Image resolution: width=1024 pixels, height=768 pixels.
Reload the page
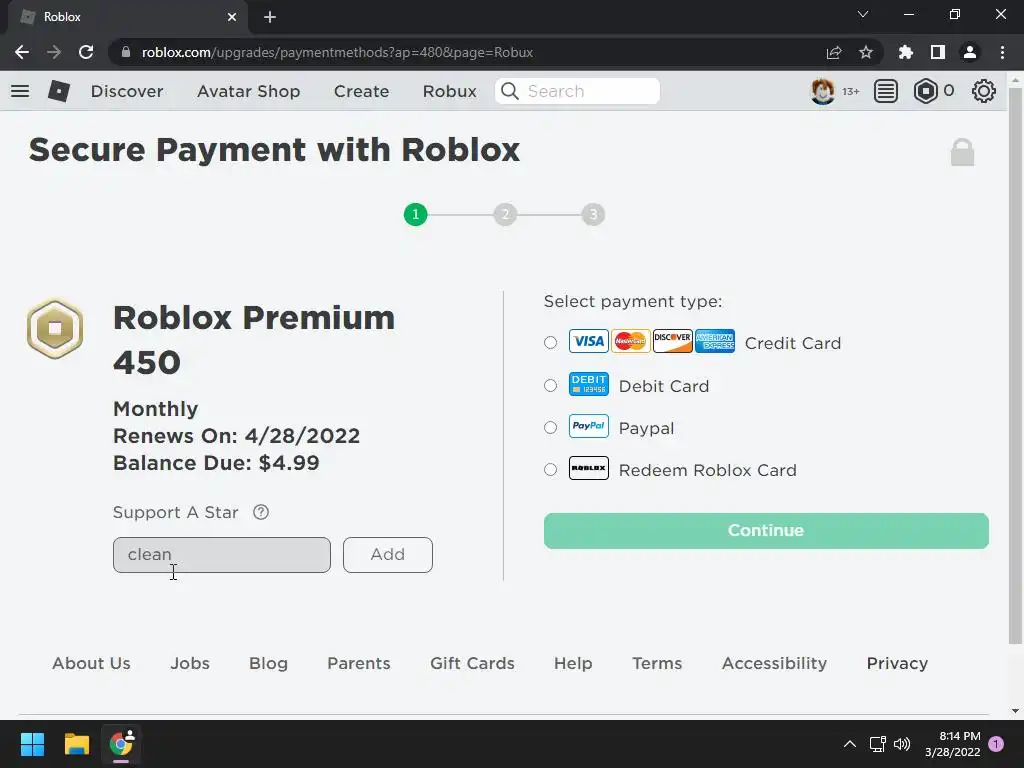pyautogui.click(x=86, y=52)
